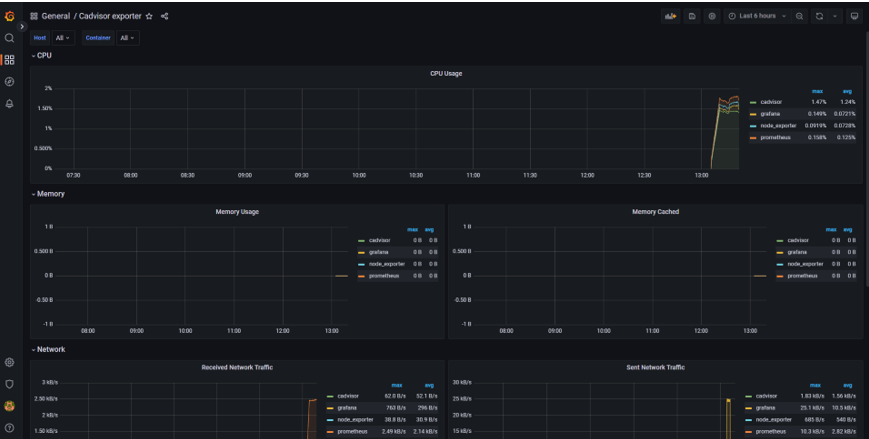The height and width of the screenshot is (439, 869).
Task: Click the Container variable label
Action: [98, 38]
